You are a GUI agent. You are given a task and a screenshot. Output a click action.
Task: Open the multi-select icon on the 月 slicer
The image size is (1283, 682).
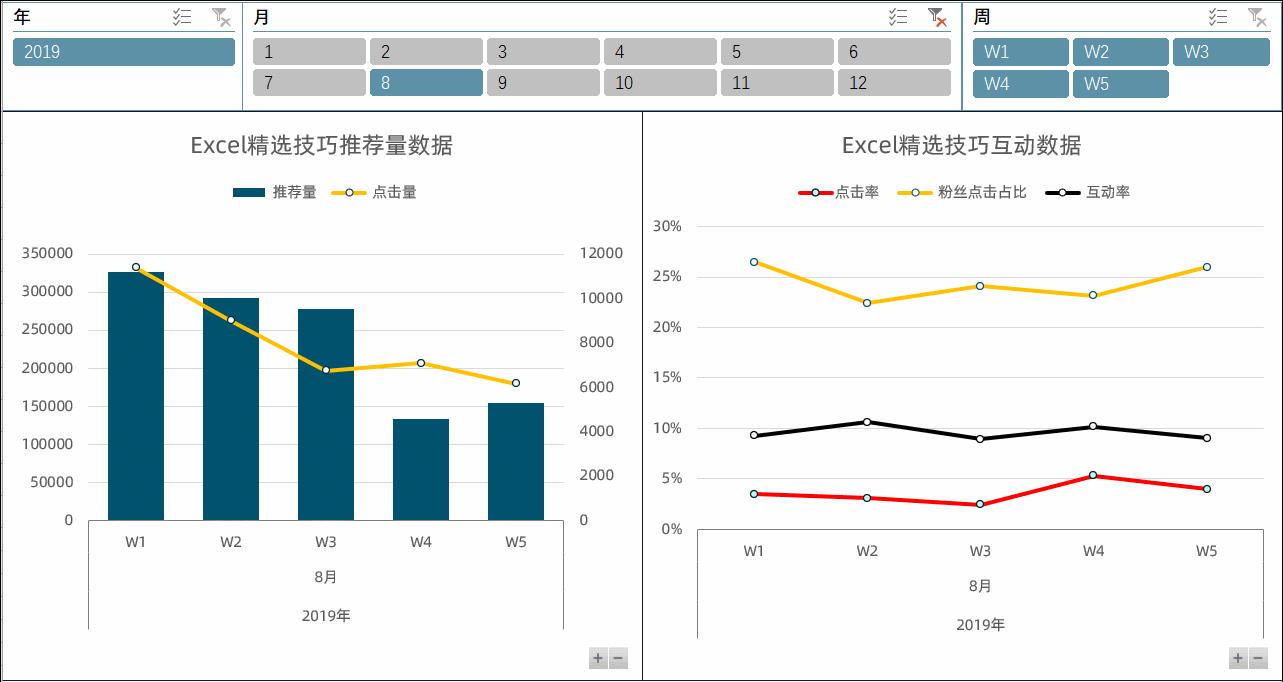pyautogui.click(x=896, y=16)
